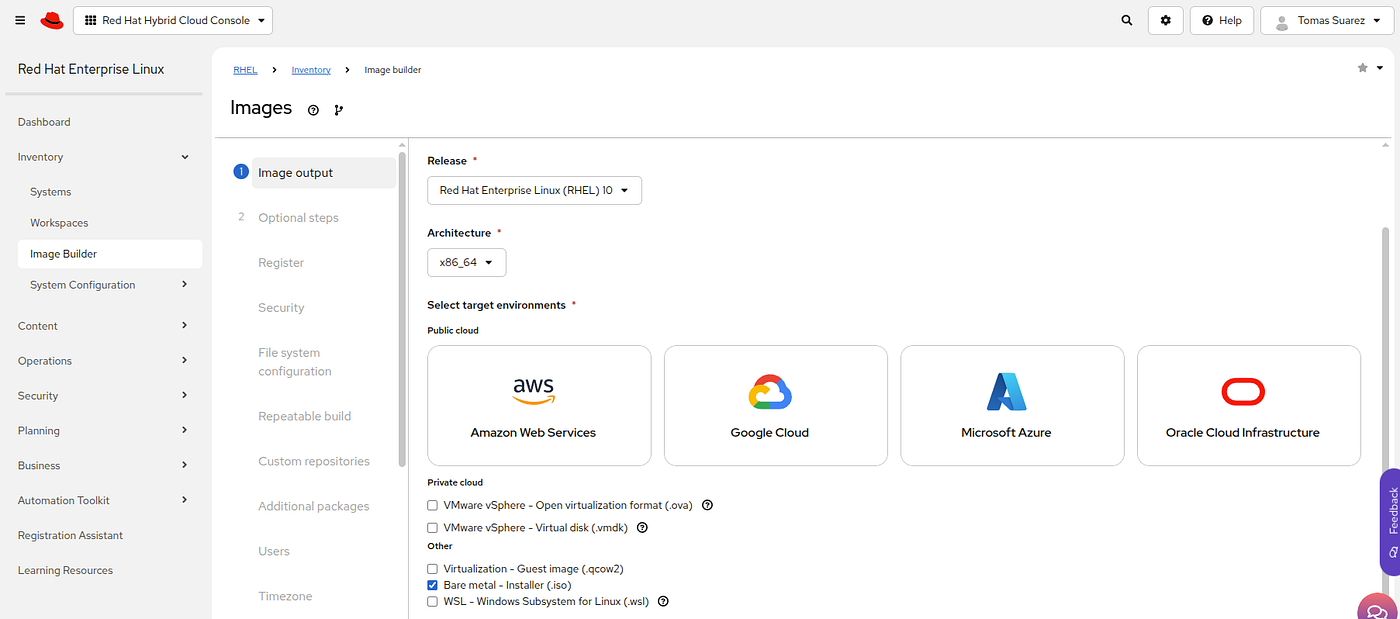Select the Google Cloud card
Screen dimensions: 1400x619
pos(776,406)
